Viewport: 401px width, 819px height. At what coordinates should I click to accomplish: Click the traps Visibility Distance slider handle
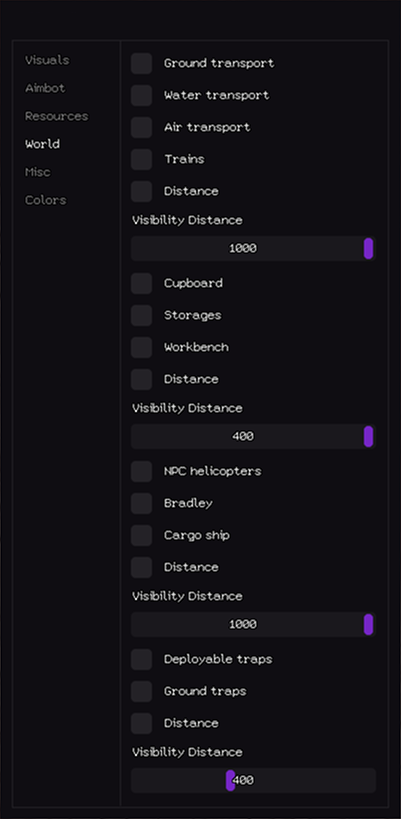[x=230, y=780]
